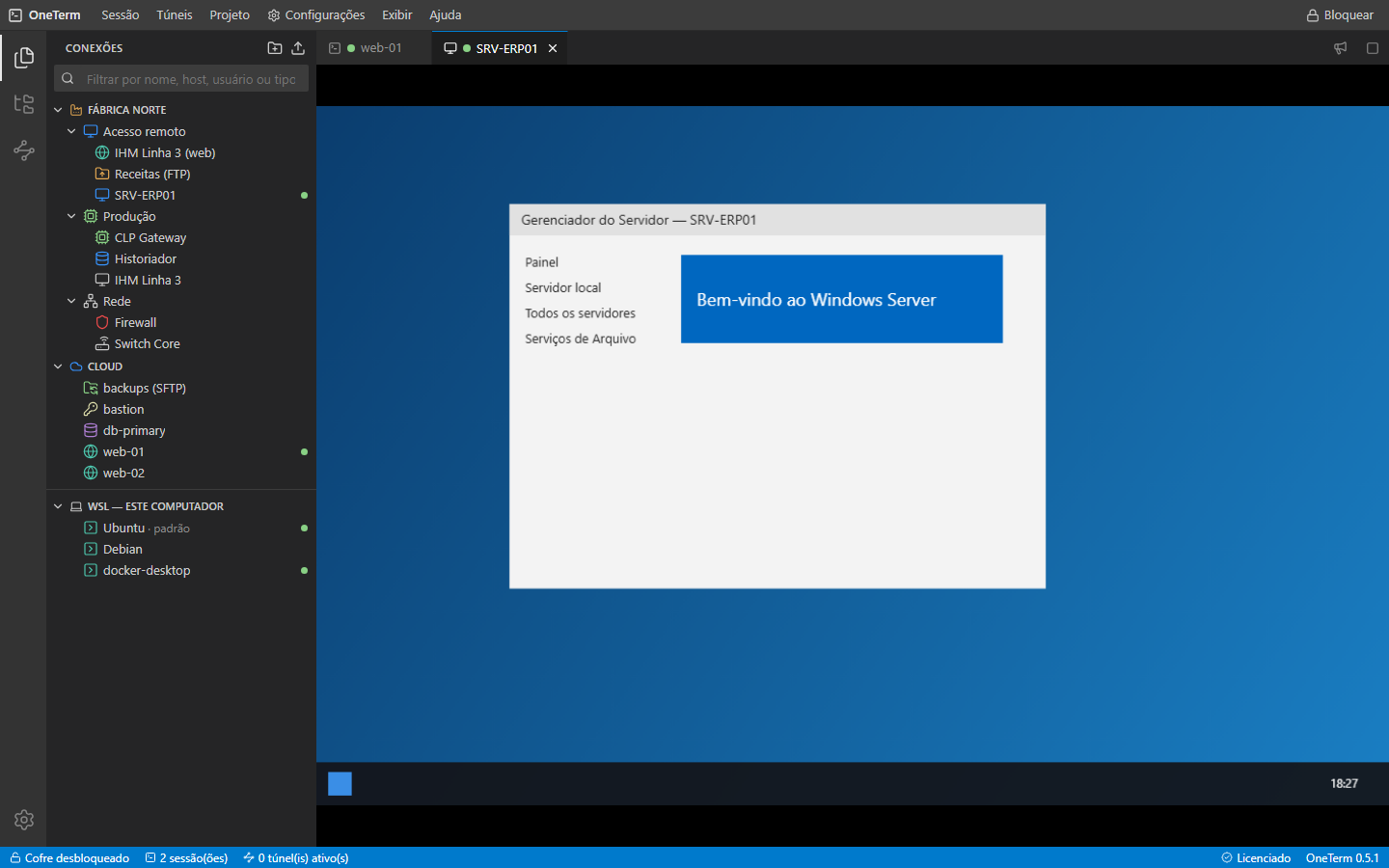Click the Receitas (FTP) folder icon
The height and width of the screenshot is (868, 1389).
pos(102,174)
